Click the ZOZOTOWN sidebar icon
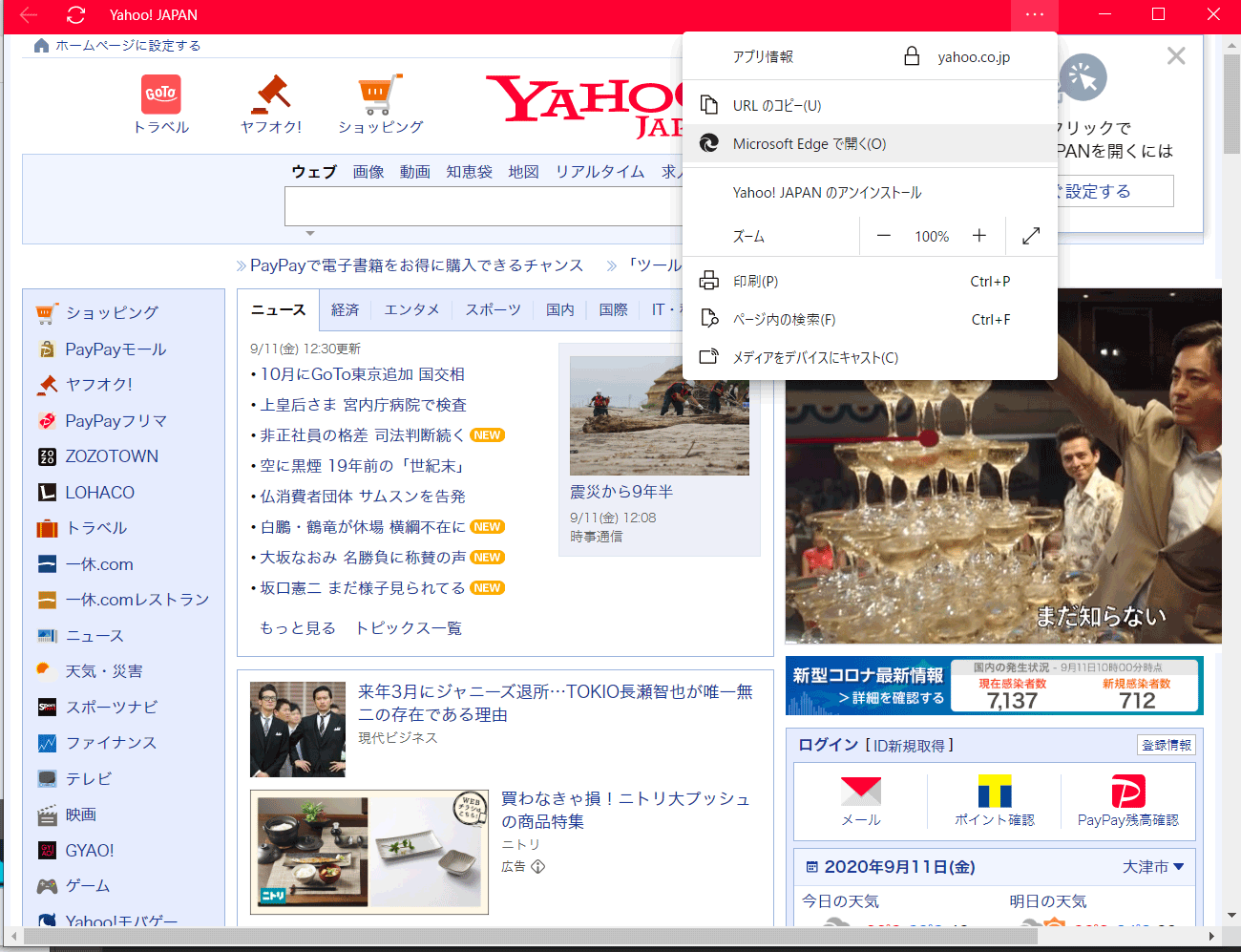 pyautogui.click(x=47, y=456)
